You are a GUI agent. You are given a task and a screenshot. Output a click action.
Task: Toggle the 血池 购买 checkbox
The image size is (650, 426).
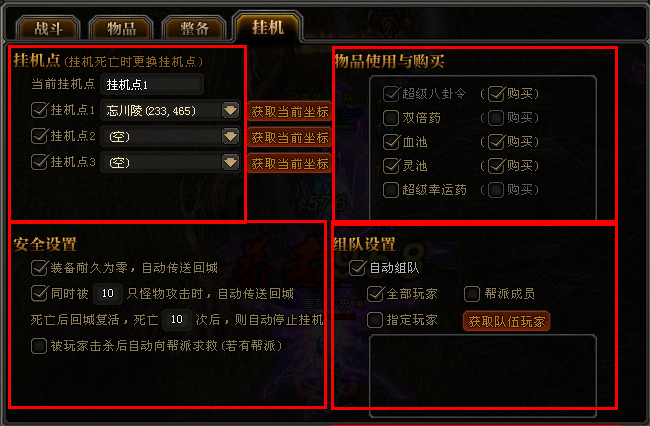pos(496,142)
